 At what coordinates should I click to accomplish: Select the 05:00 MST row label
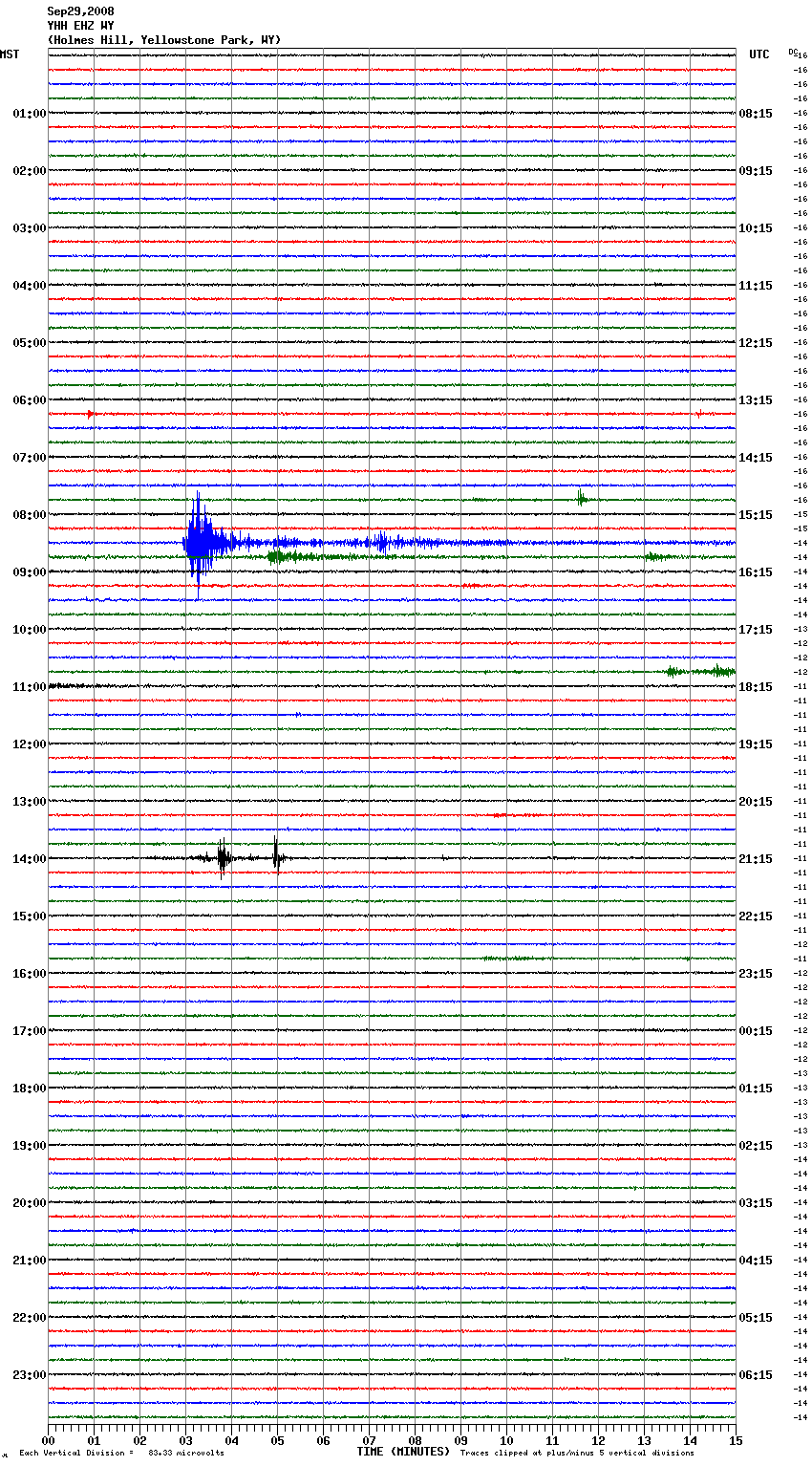pos(29,343)
